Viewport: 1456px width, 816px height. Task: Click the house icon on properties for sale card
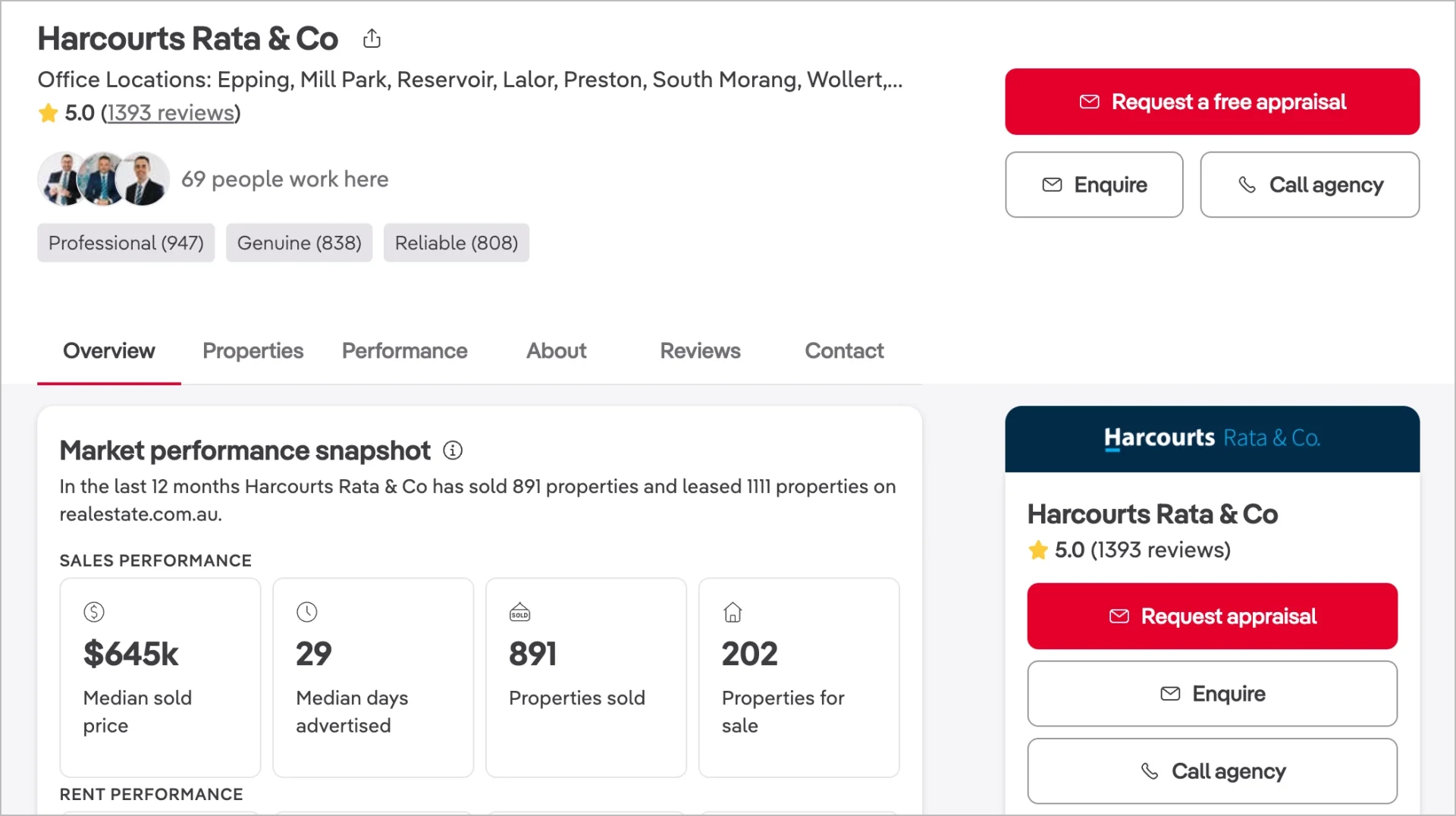(x=733, y=612)
